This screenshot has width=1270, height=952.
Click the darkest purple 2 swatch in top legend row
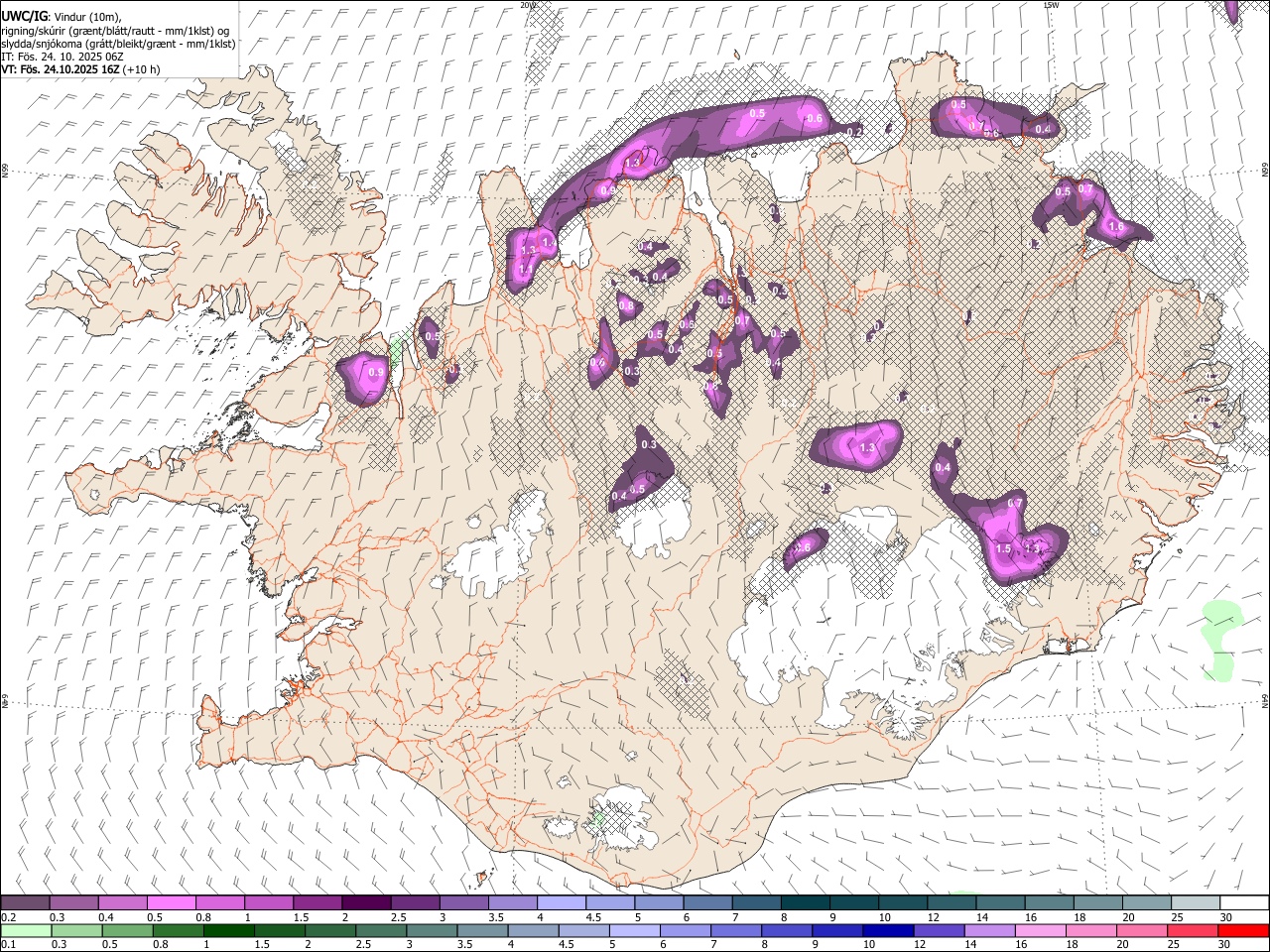pos(365,902)
